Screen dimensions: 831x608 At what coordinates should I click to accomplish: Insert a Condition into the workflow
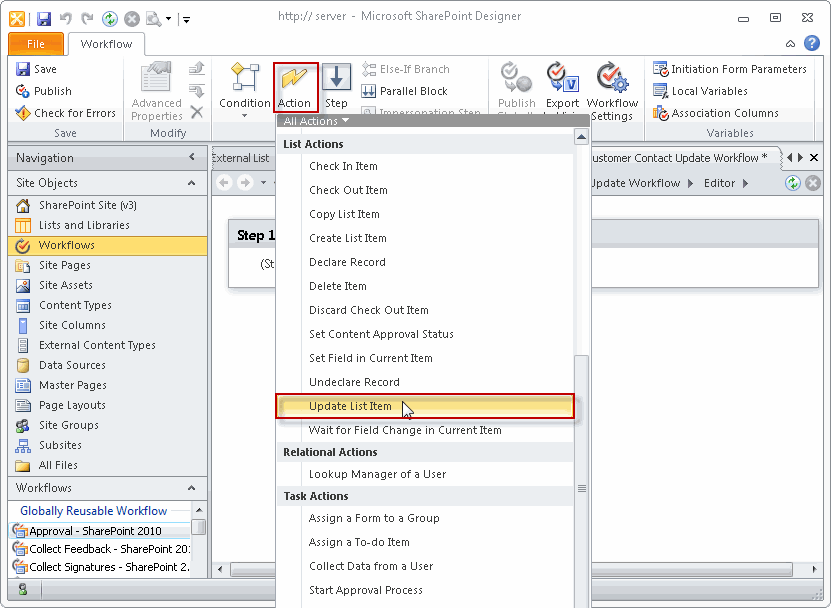243,87
